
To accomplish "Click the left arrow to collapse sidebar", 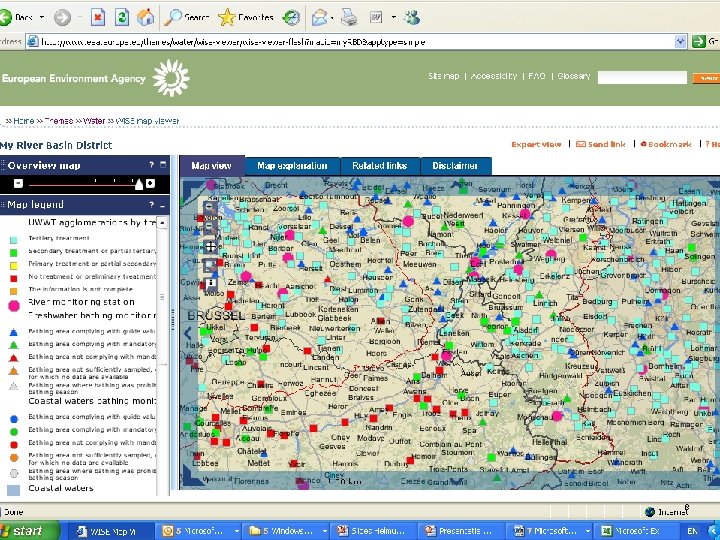I will pyautogui.click(x=186, y=333).
